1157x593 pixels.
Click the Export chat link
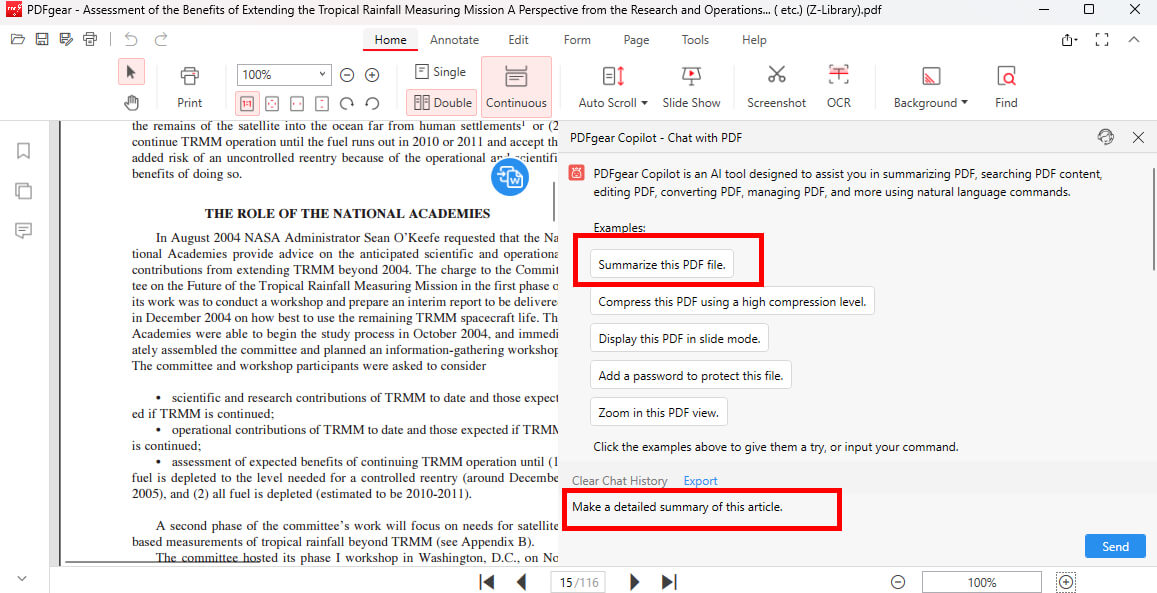click(x=700, y=481)
